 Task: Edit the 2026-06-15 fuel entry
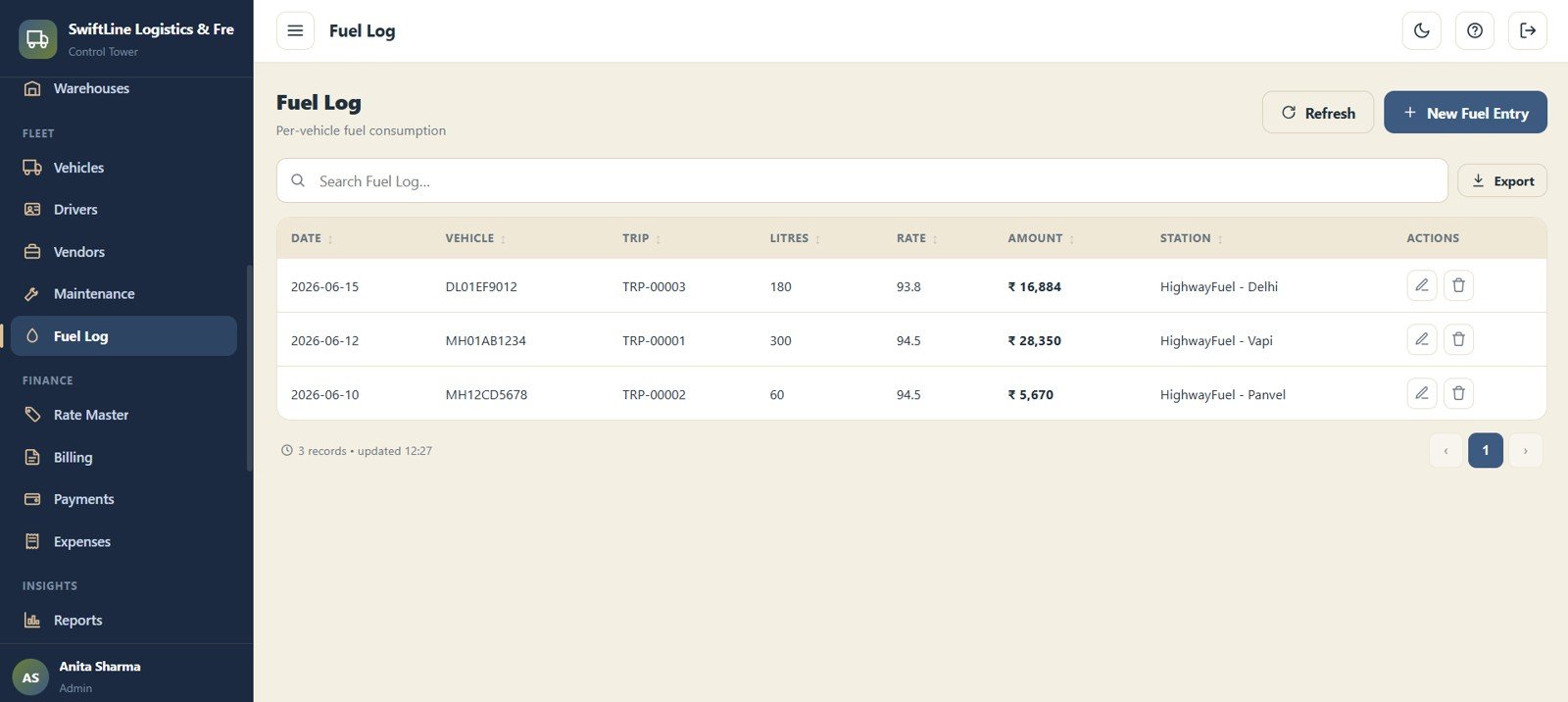tap(1422, 285)
